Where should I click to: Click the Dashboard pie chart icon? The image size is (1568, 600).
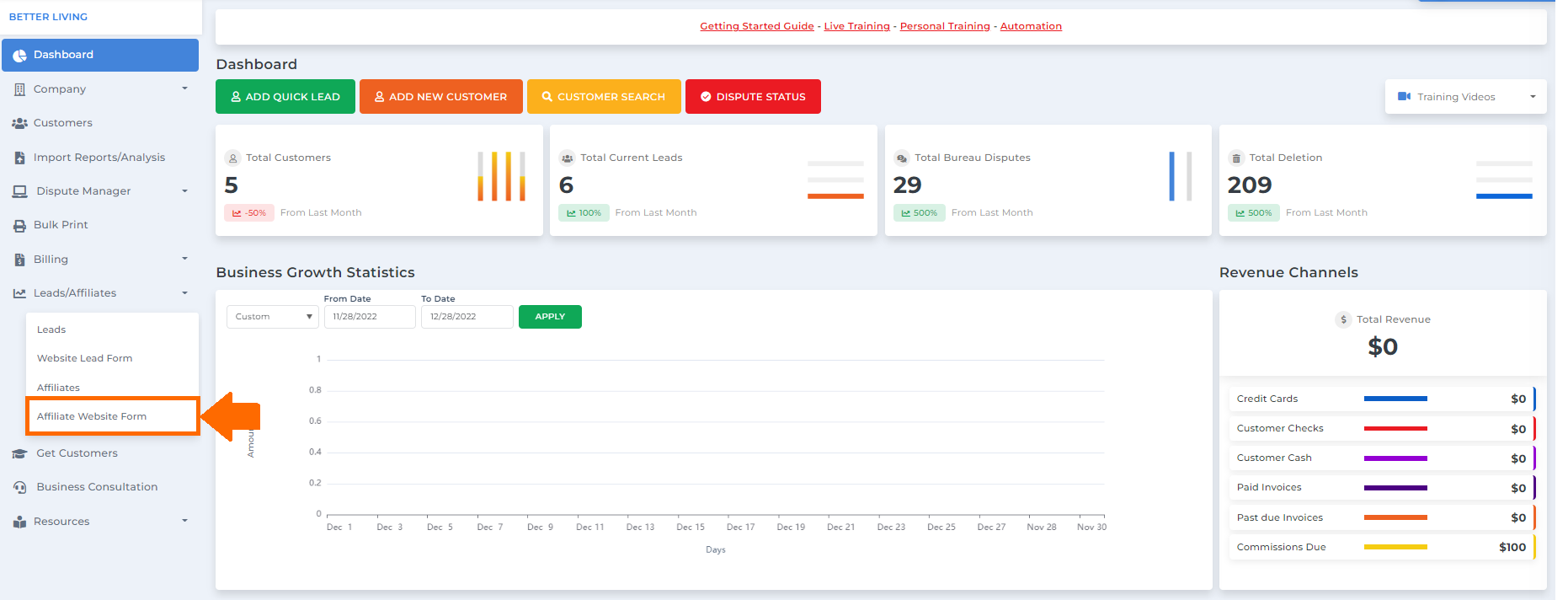click(19, 55)
